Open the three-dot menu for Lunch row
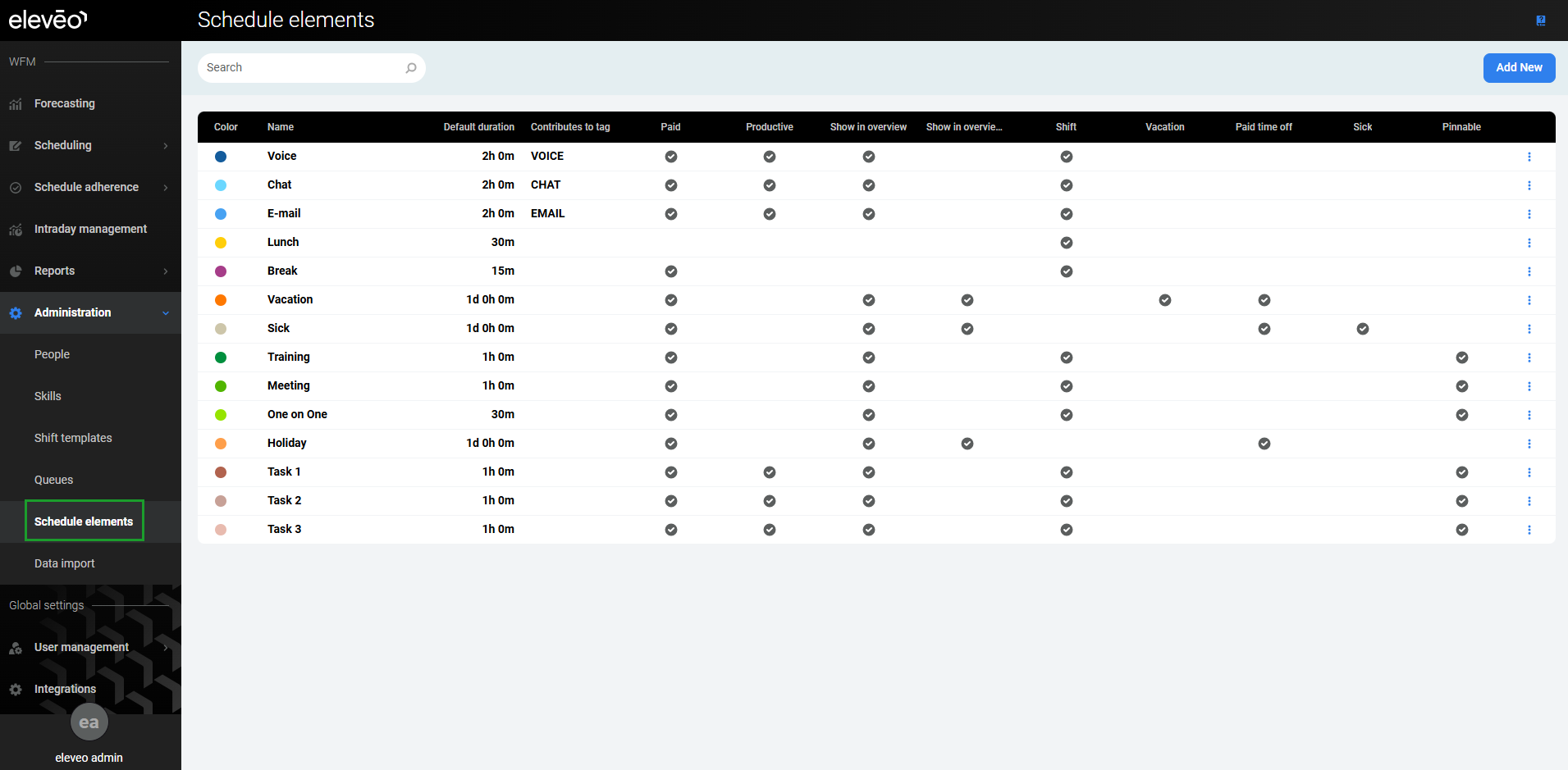 click(1529, 243)
